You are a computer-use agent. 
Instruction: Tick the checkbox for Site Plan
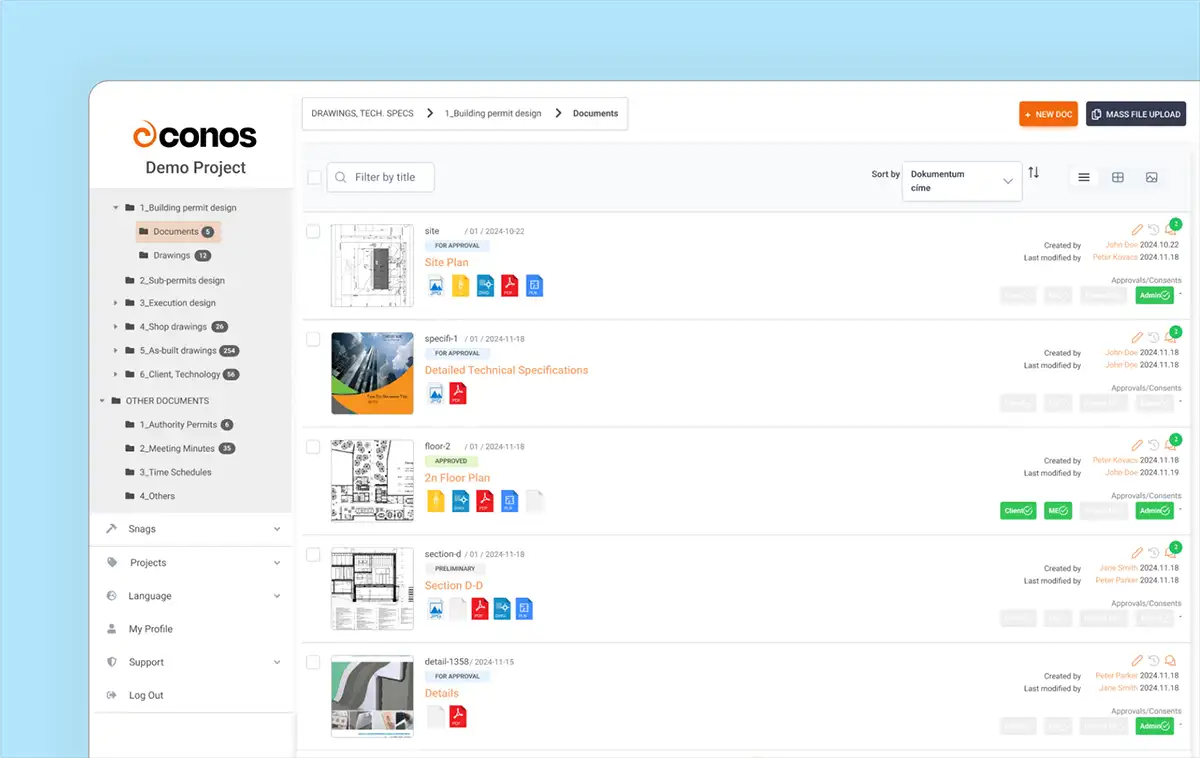point(313,231)
